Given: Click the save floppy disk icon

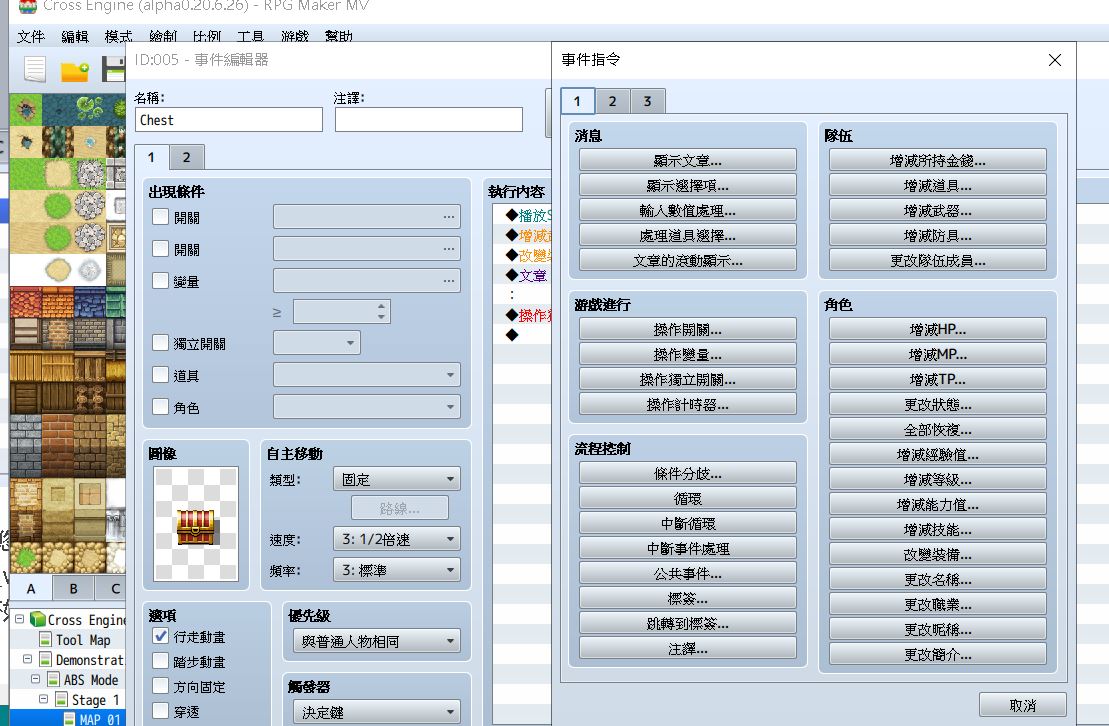Looking at the screenshot, I should [114, 69].
